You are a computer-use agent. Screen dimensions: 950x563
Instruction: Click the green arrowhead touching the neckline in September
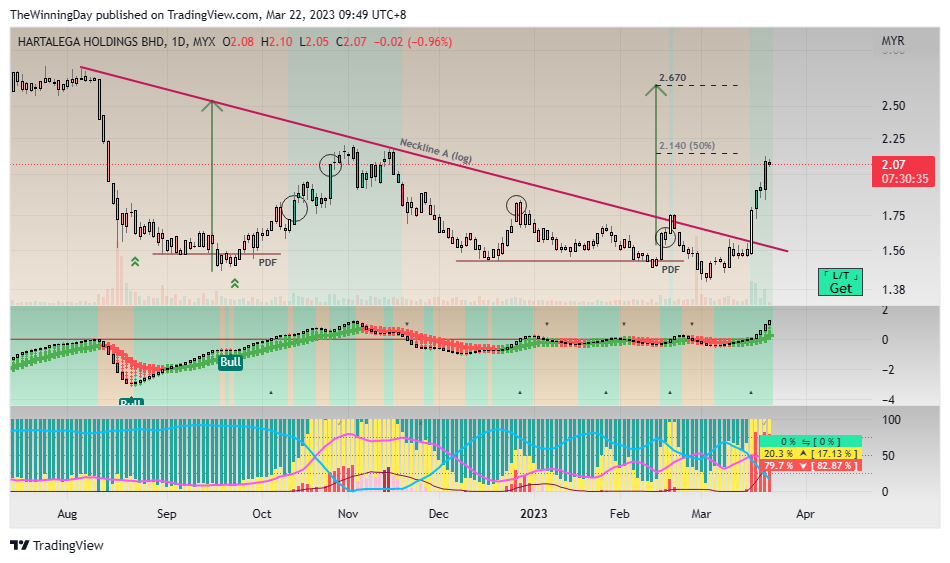211,105
